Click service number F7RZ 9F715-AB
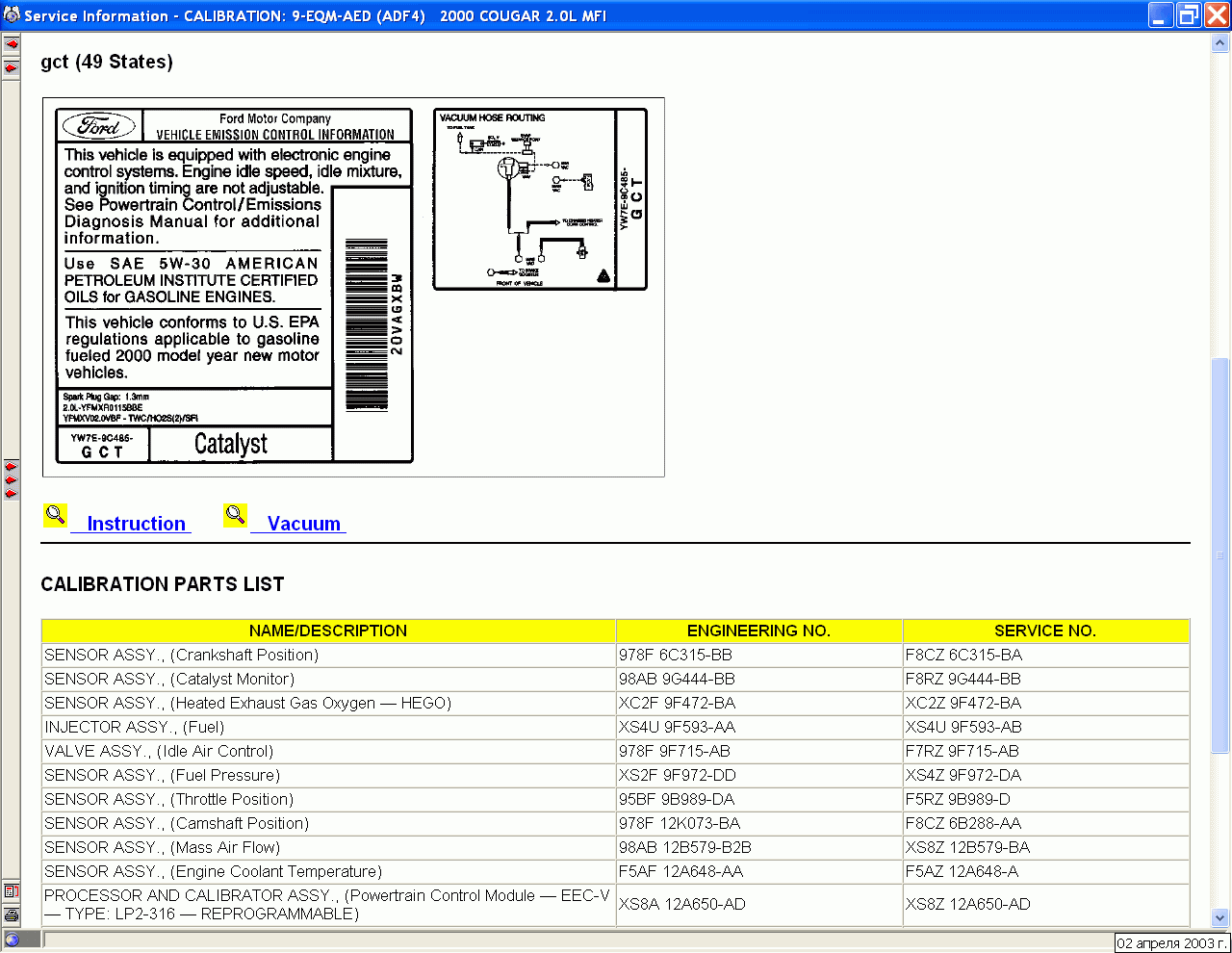This screenshot has width=1232, height=953. pos(962,751)
